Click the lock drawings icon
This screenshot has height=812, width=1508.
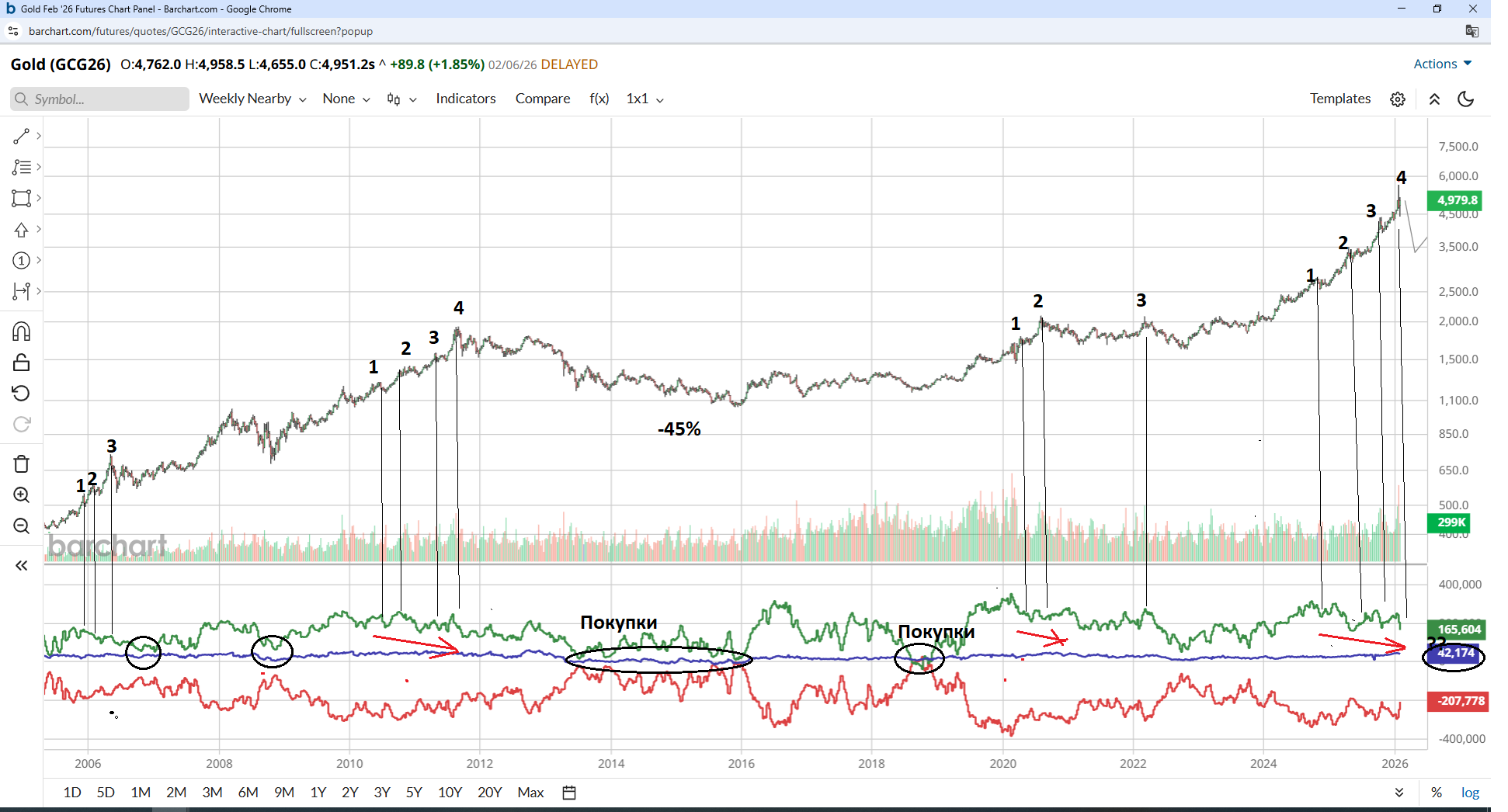(21, 363)
